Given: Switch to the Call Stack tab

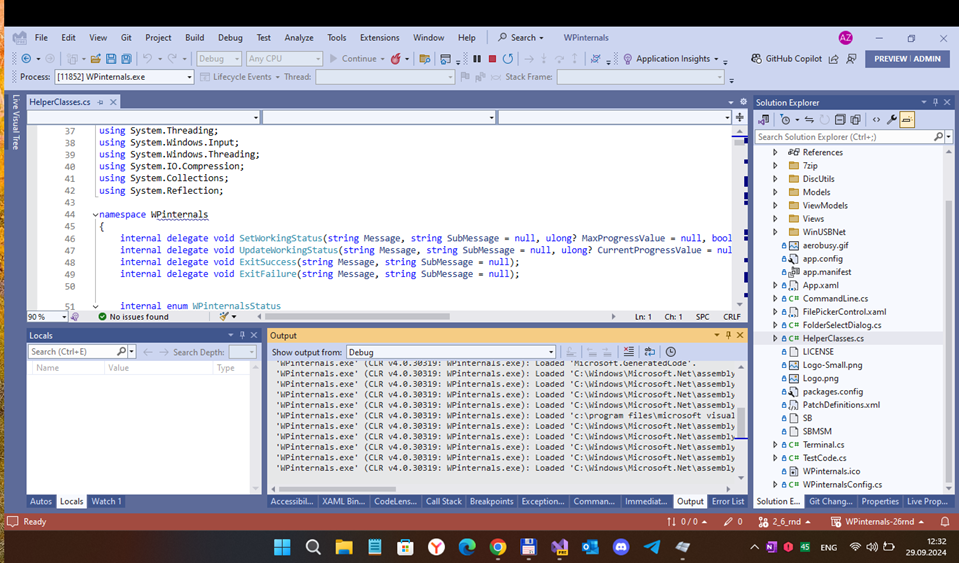Looking at the screenshot, I should pos(443,501).
